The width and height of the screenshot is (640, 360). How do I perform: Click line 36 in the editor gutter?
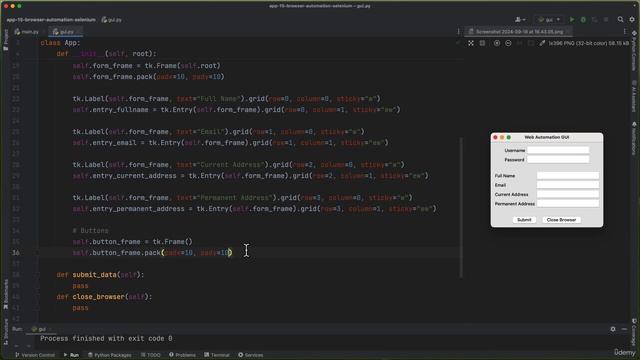[x=15, y=253]
